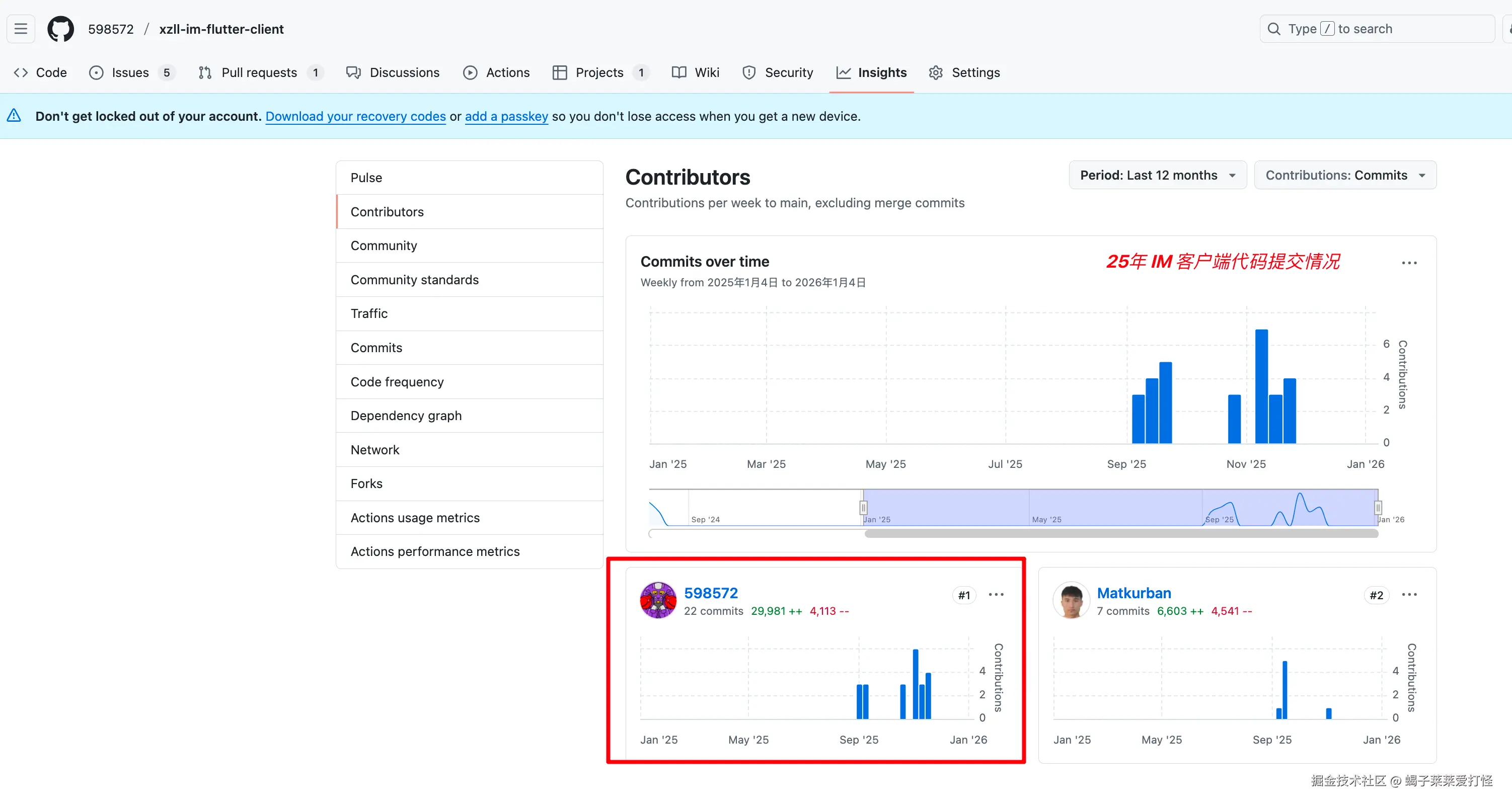Click the Pull requests tab icon
This screenshot has height=807, width=1512.
coord(205,72)
